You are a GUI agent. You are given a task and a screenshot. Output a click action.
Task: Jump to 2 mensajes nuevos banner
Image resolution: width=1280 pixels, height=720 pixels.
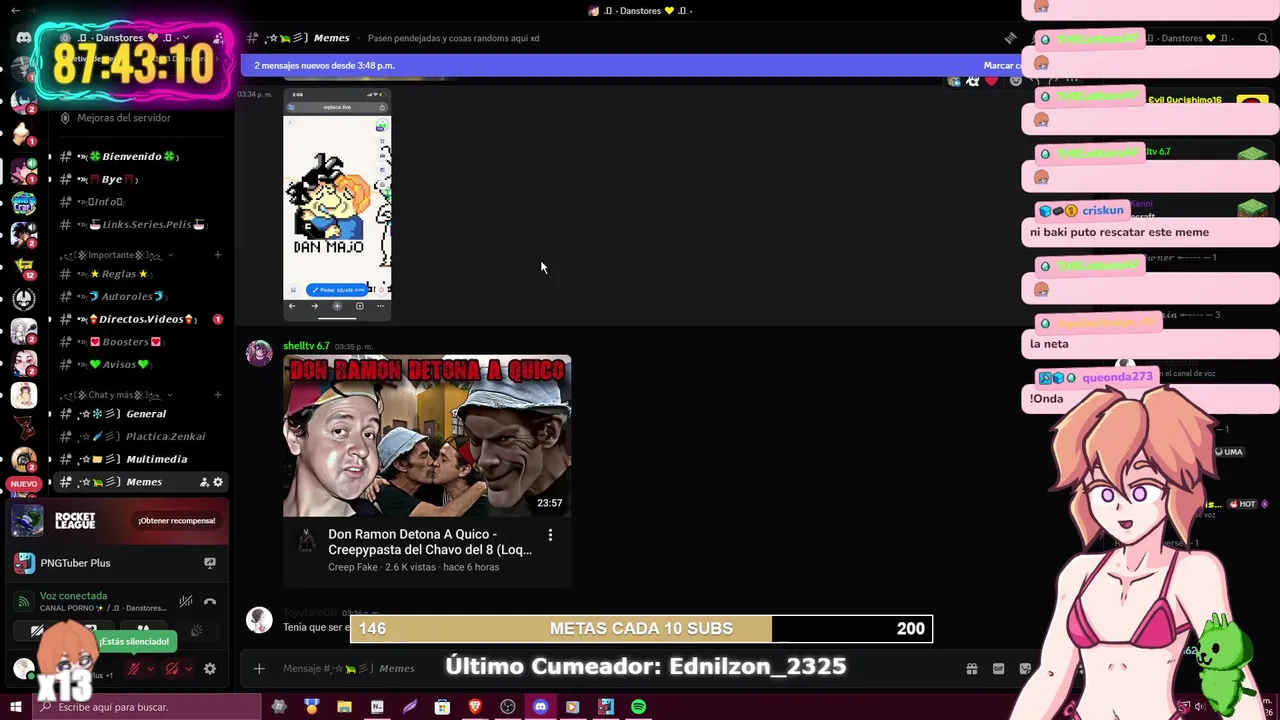pos(324,65)
